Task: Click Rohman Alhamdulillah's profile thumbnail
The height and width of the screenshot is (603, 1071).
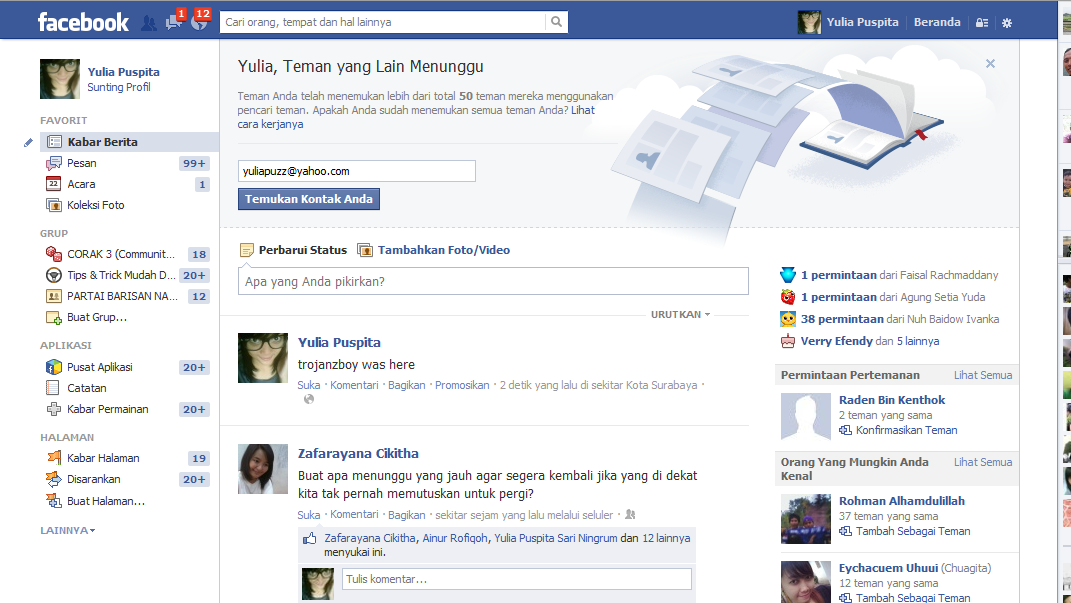Action: coord(806,519)
